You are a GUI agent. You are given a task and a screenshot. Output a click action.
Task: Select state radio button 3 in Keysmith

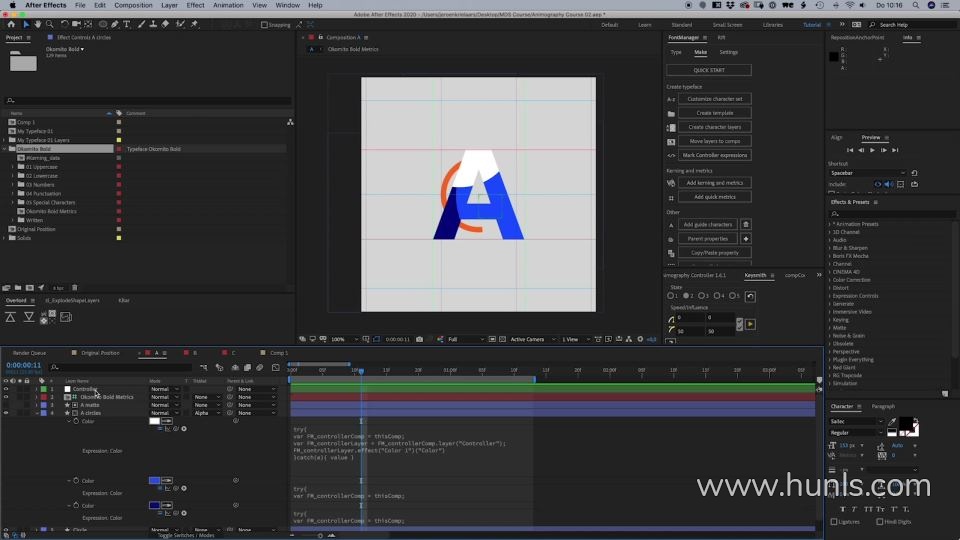703,296
